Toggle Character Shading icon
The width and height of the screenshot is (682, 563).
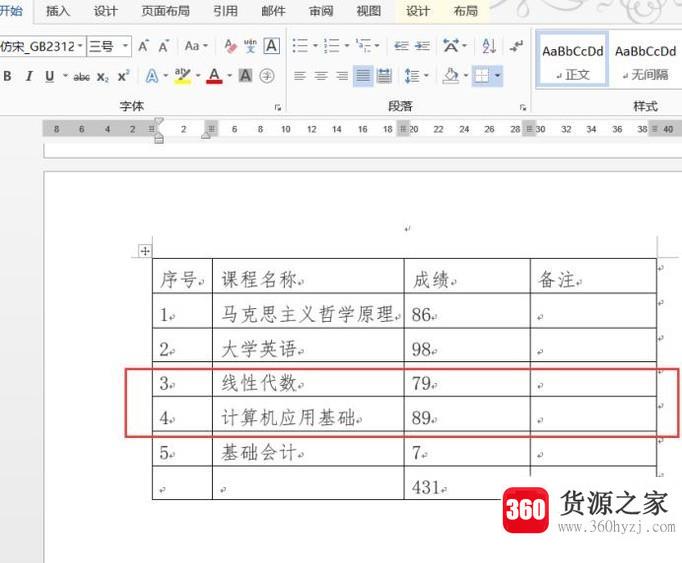[x=246, y=76]
